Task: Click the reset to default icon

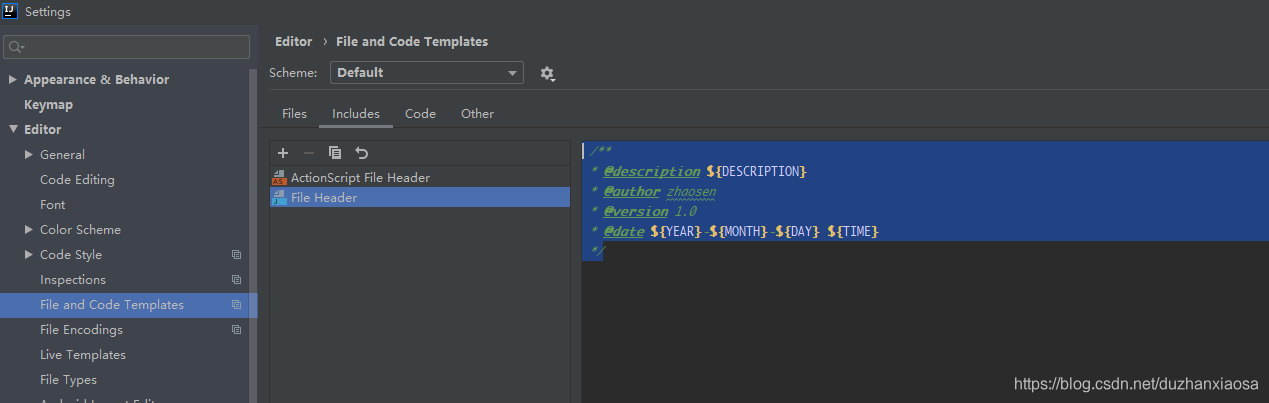Action: (x=362, y=153)
